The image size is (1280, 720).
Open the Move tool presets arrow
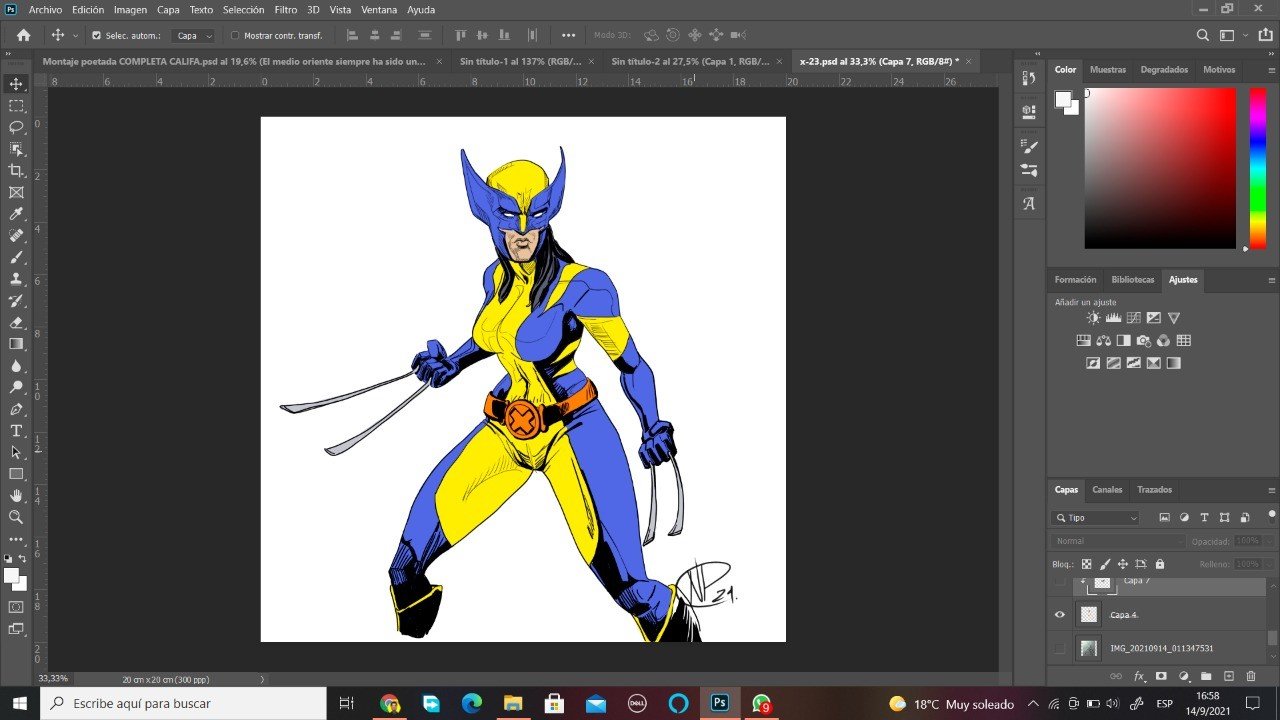(75, 35)
